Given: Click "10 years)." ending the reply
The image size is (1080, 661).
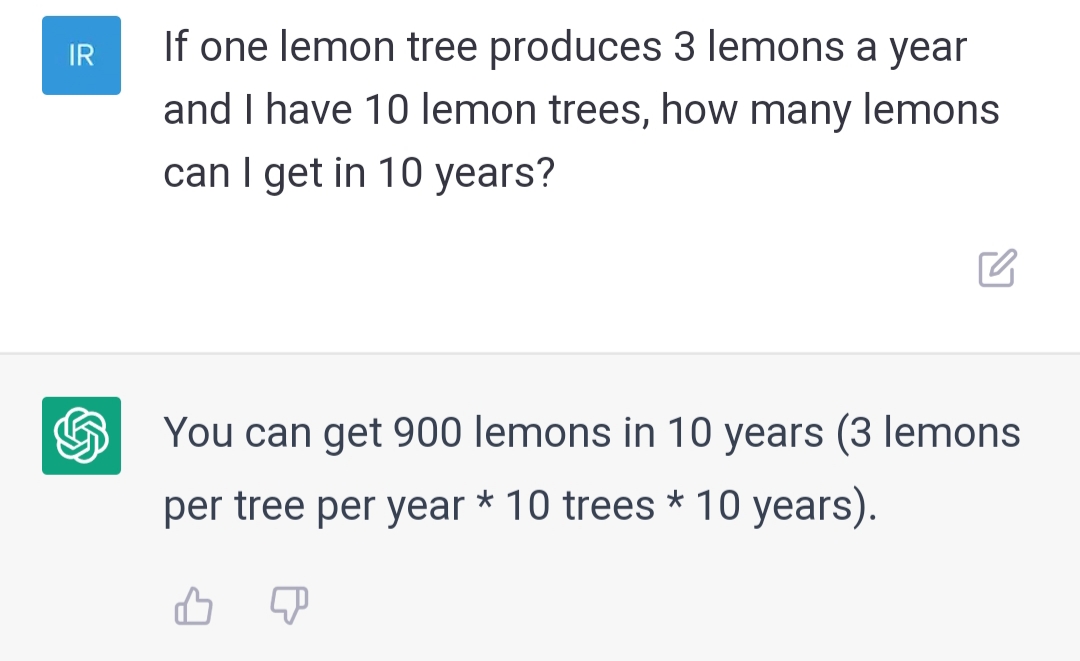Looking at the screenshot, I should pos(786,507).
